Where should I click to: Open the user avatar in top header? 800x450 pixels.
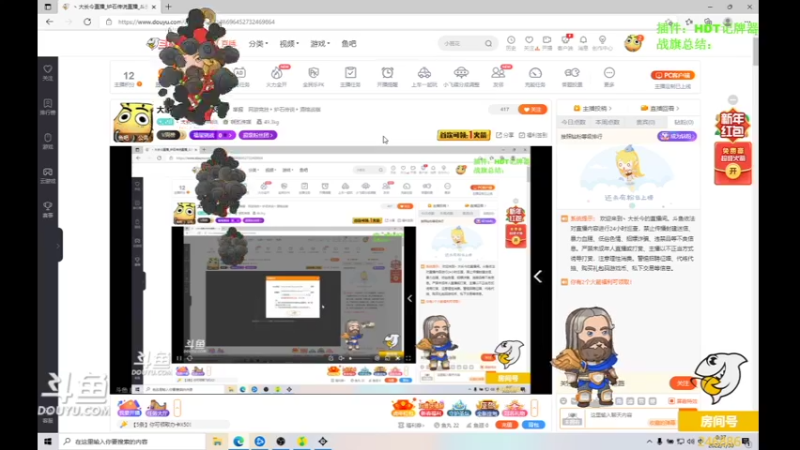633,43
